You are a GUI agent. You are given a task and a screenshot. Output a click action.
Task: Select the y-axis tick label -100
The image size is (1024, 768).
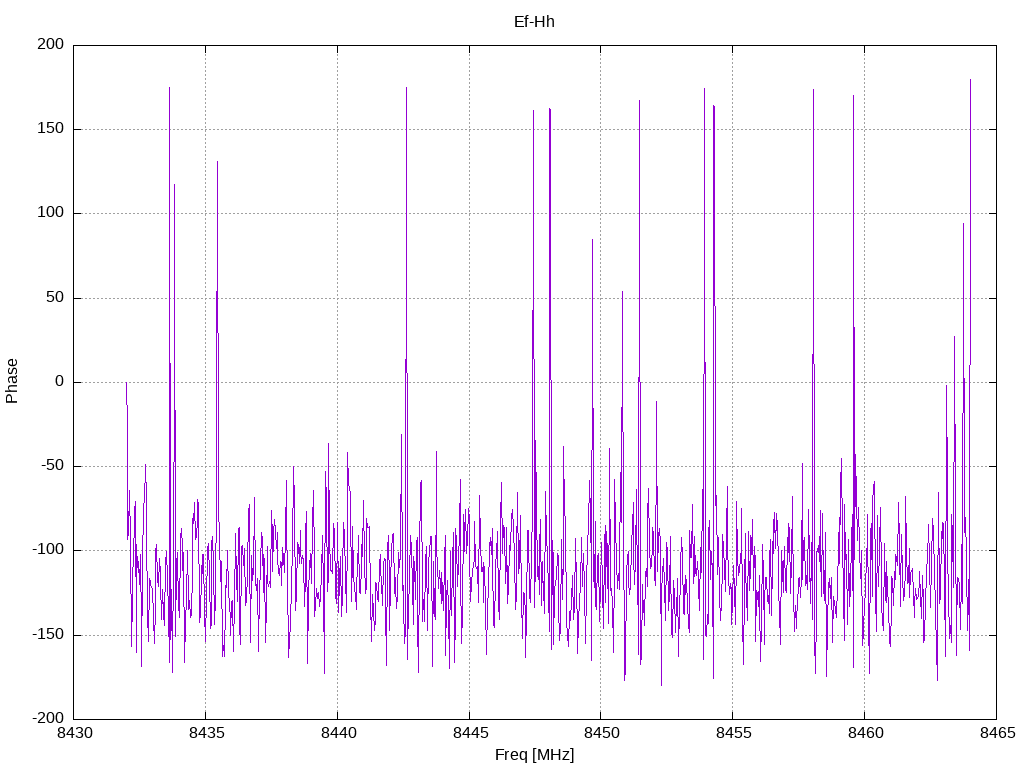48,550
